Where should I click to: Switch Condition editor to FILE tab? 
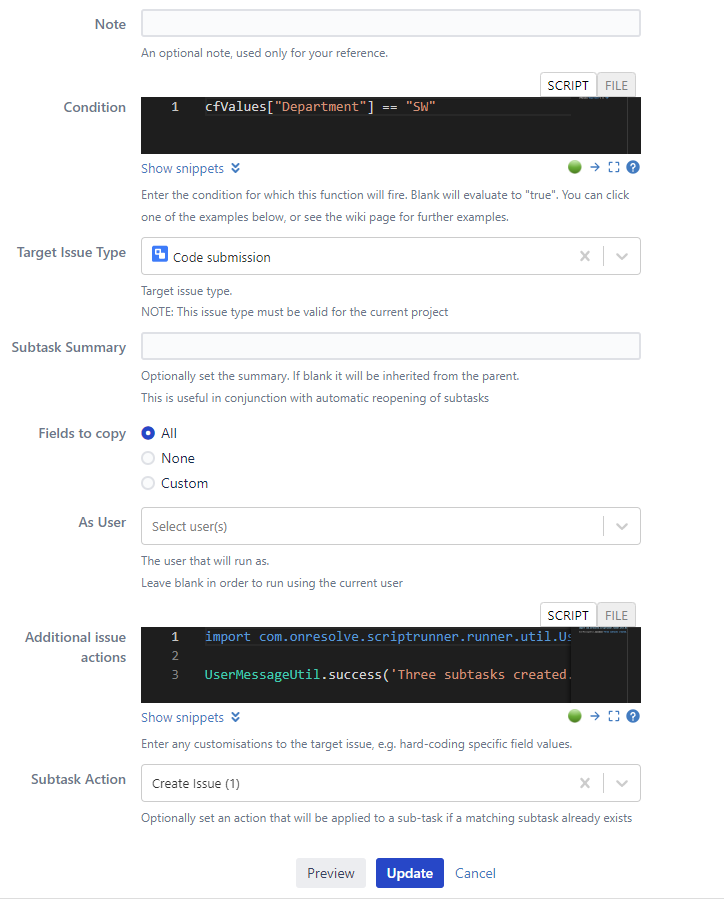[616, 85]
